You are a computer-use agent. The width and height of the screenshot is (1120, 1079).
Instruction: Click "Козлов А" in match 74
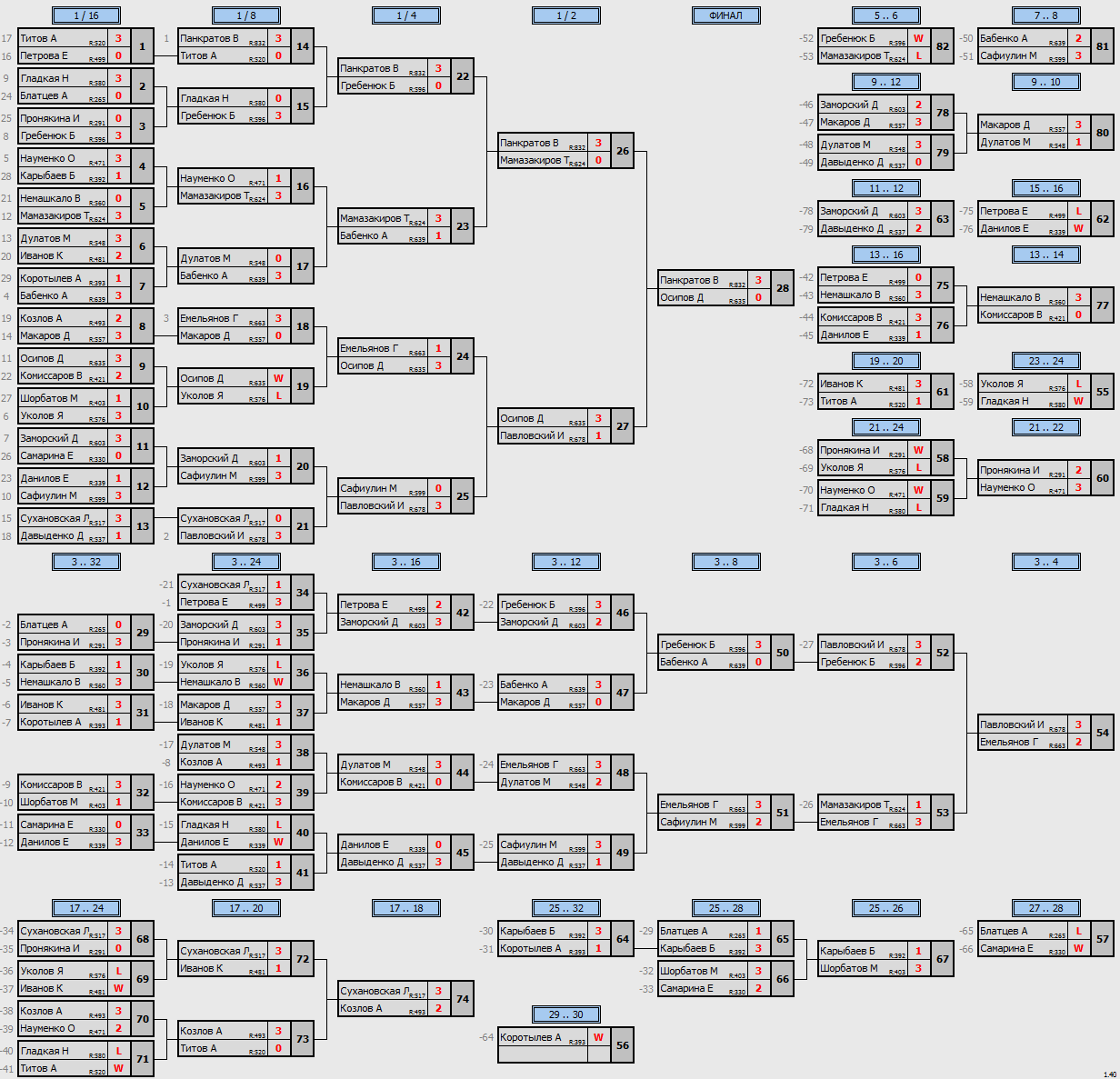361,1008
